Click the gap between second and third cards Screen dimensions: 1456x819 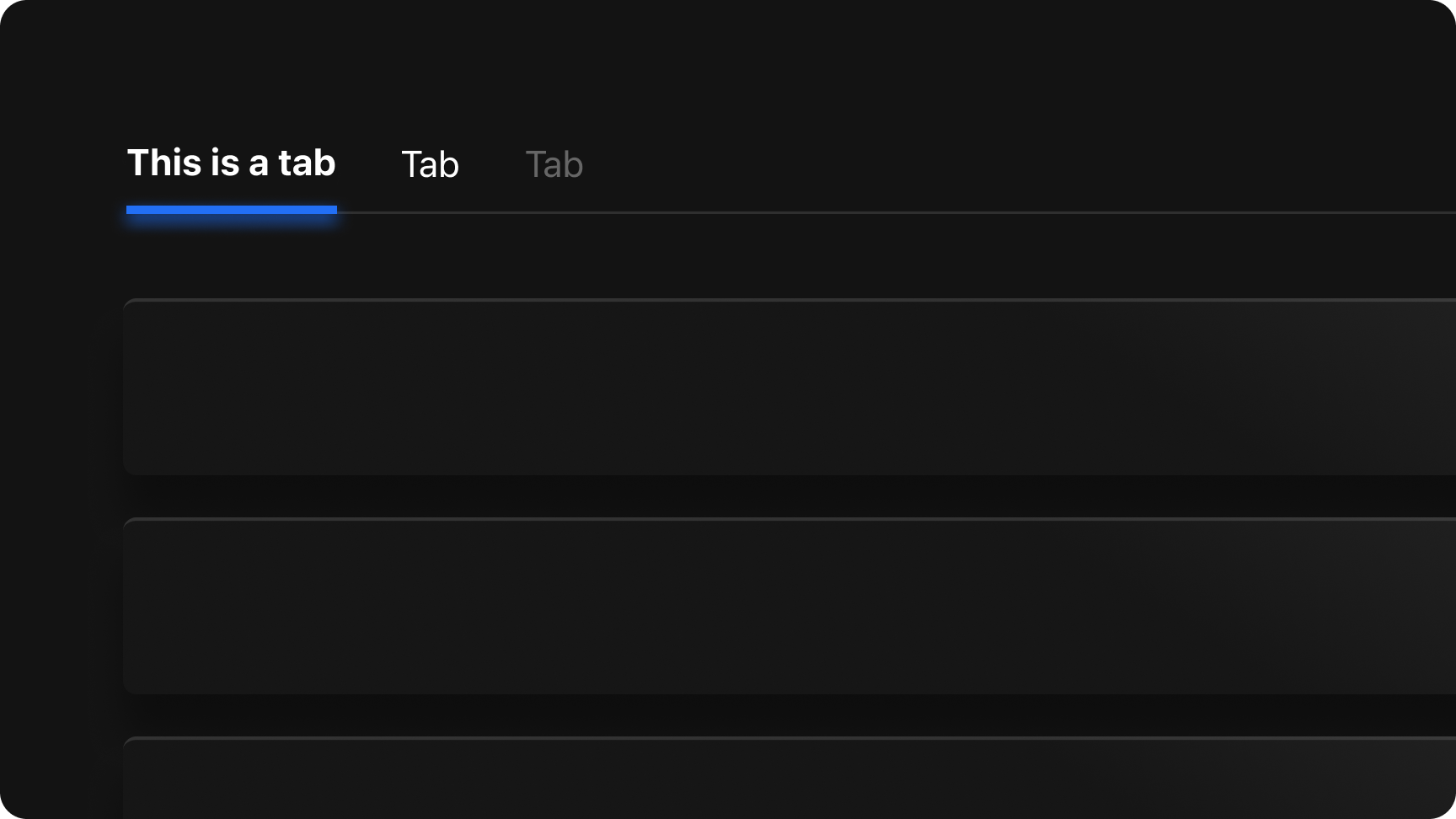pyautogui.click(x=790, y=715)
